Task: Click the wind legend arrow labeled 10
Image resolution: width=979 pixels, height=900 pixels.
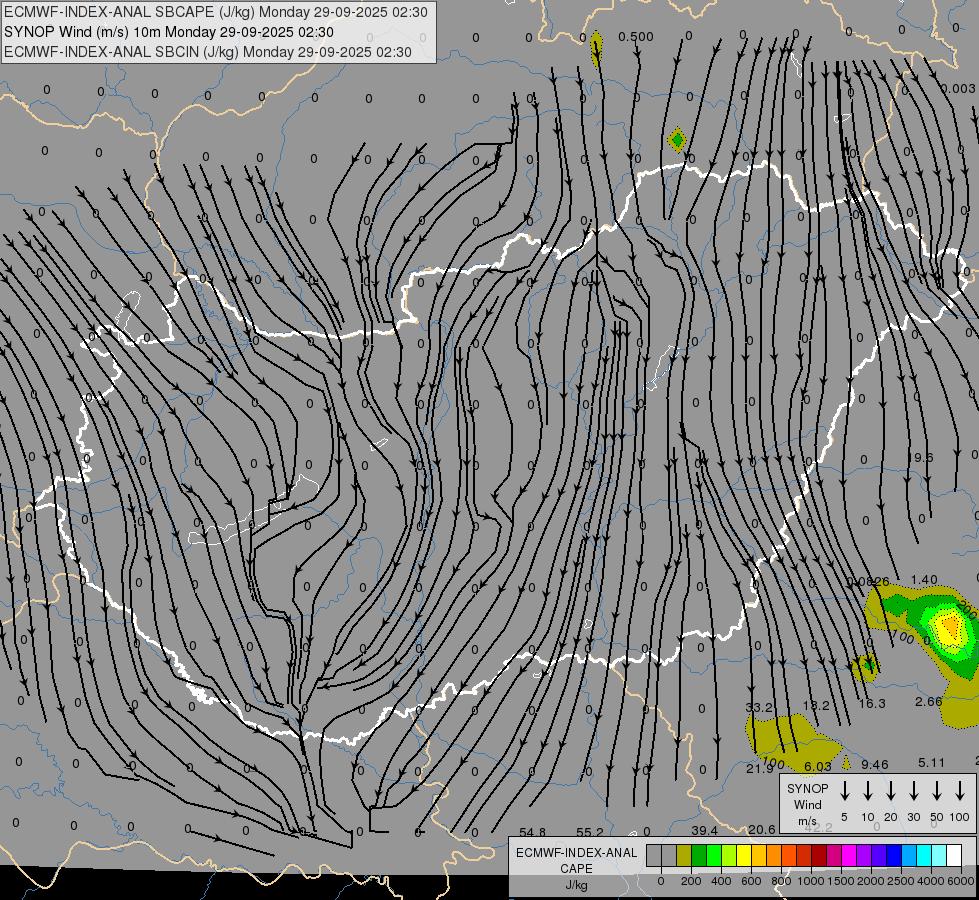Action: [x=867, y=790]
